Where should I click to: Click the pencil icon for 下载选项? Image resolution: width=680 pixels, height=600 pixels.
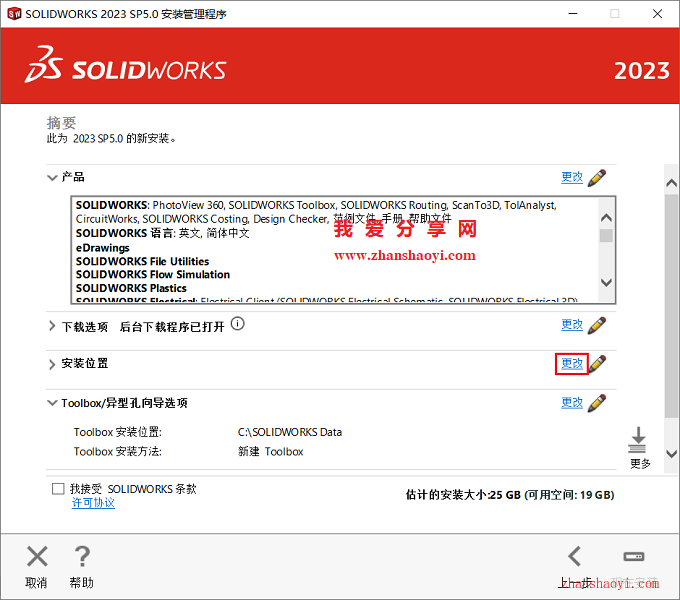pyautogui.click(x=597, y=326)
